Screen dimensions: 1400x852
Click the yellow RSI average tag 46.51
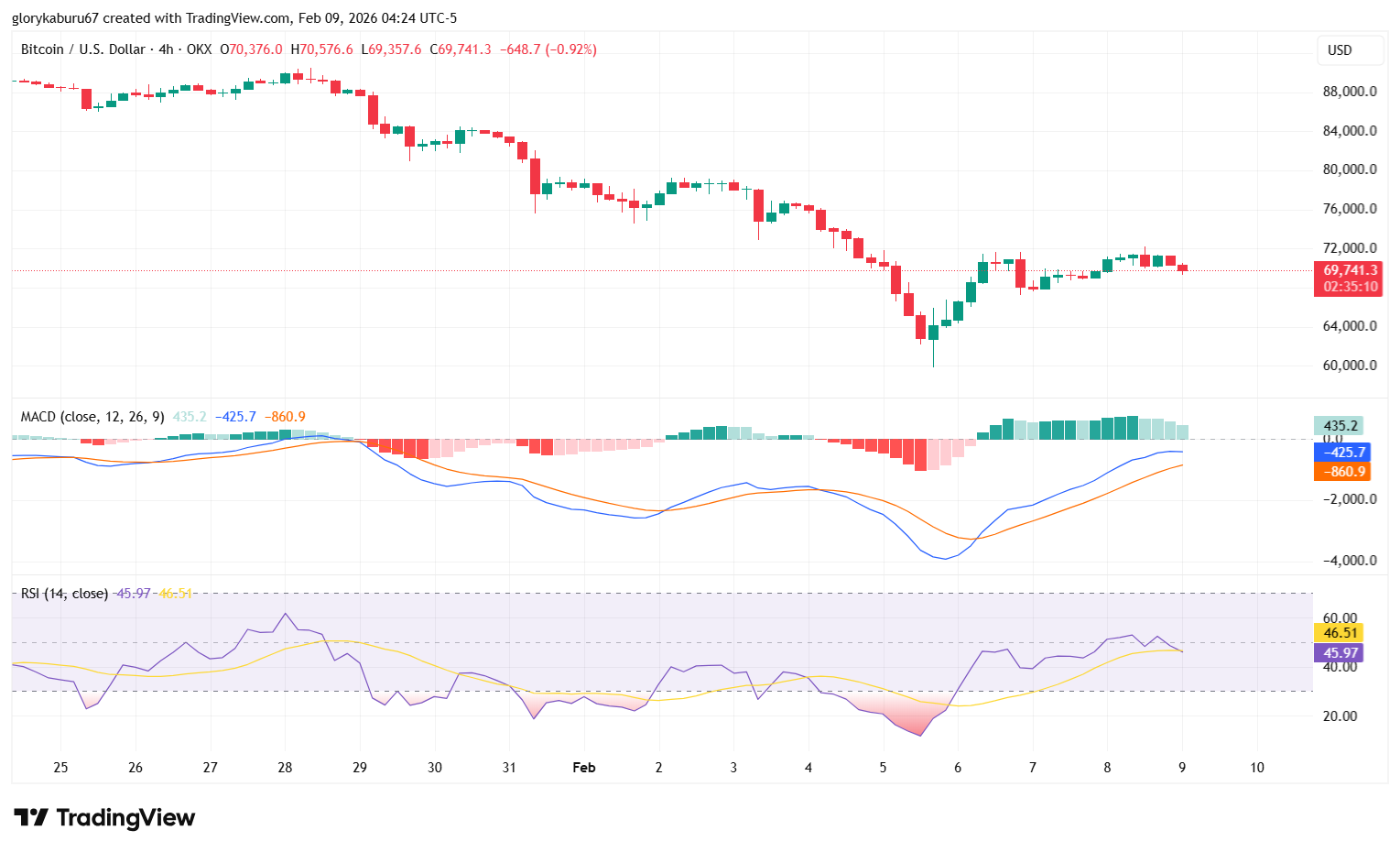coord(1340,633)
